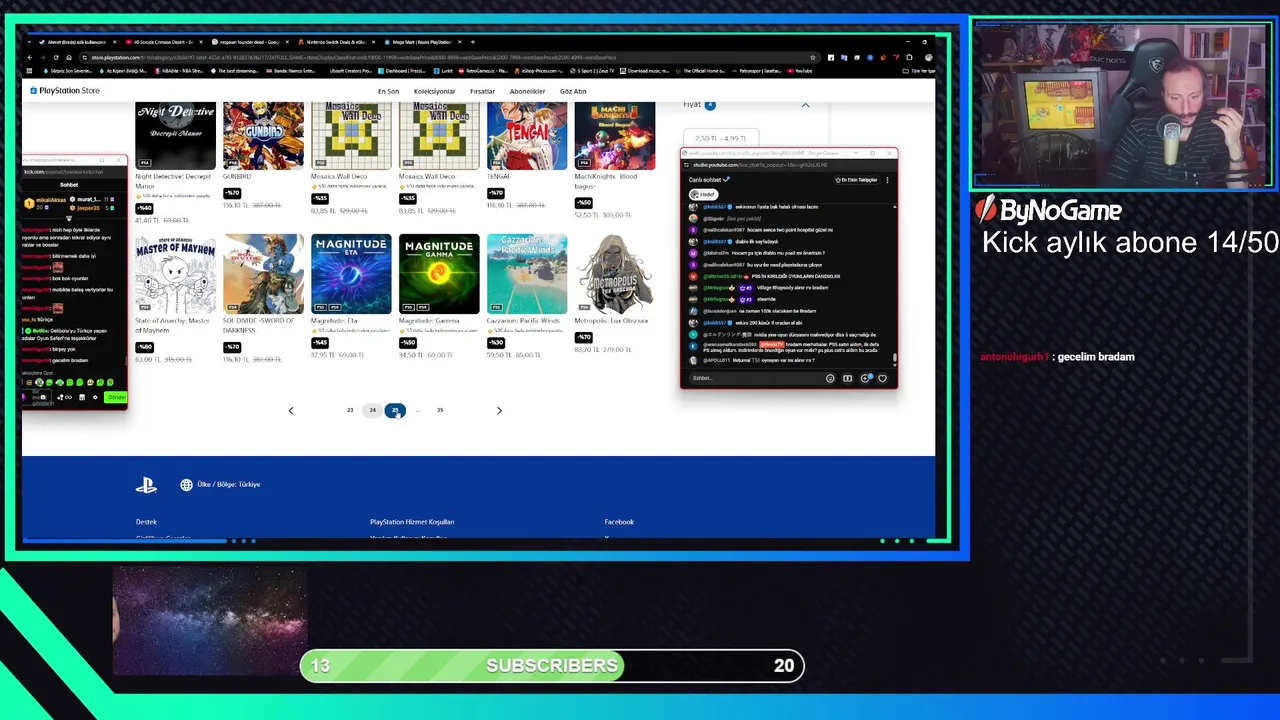Open En Etkin Takipçiler in YouTube chat
This screenshot has height=720, width=1280.
click(856, 180)
